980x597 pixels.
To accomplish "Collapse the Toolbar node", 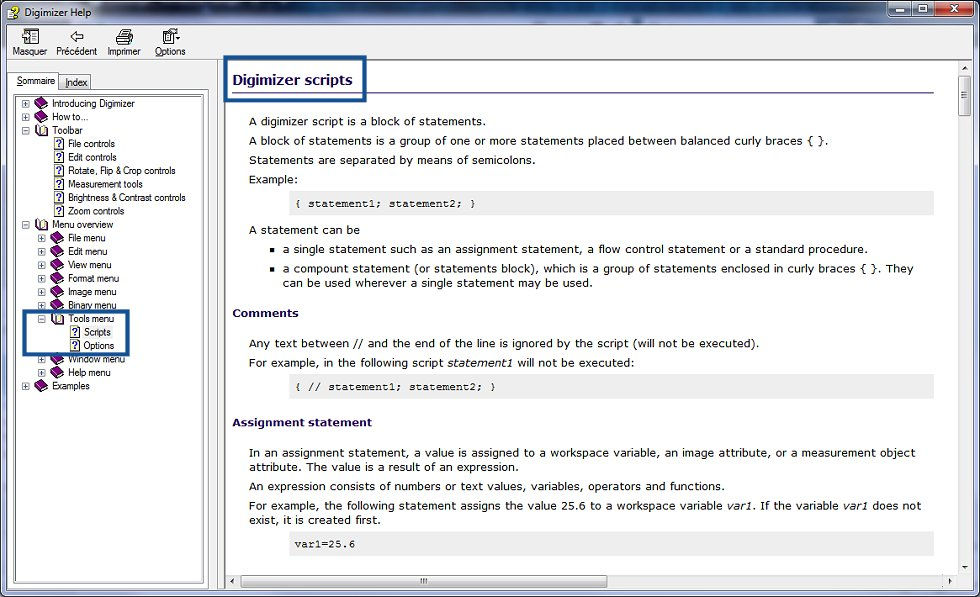I will [x=26, y=131].
